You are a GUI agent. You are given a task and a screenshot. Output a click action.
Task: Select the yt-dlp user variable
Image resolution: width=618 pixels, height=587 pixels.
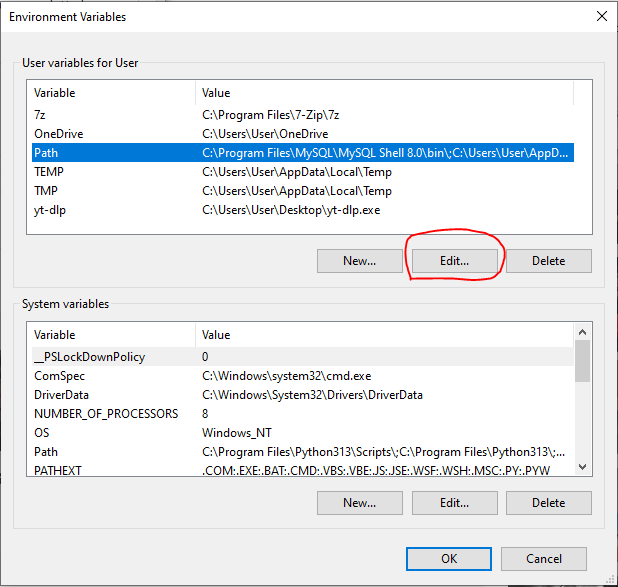pos(303,210)
